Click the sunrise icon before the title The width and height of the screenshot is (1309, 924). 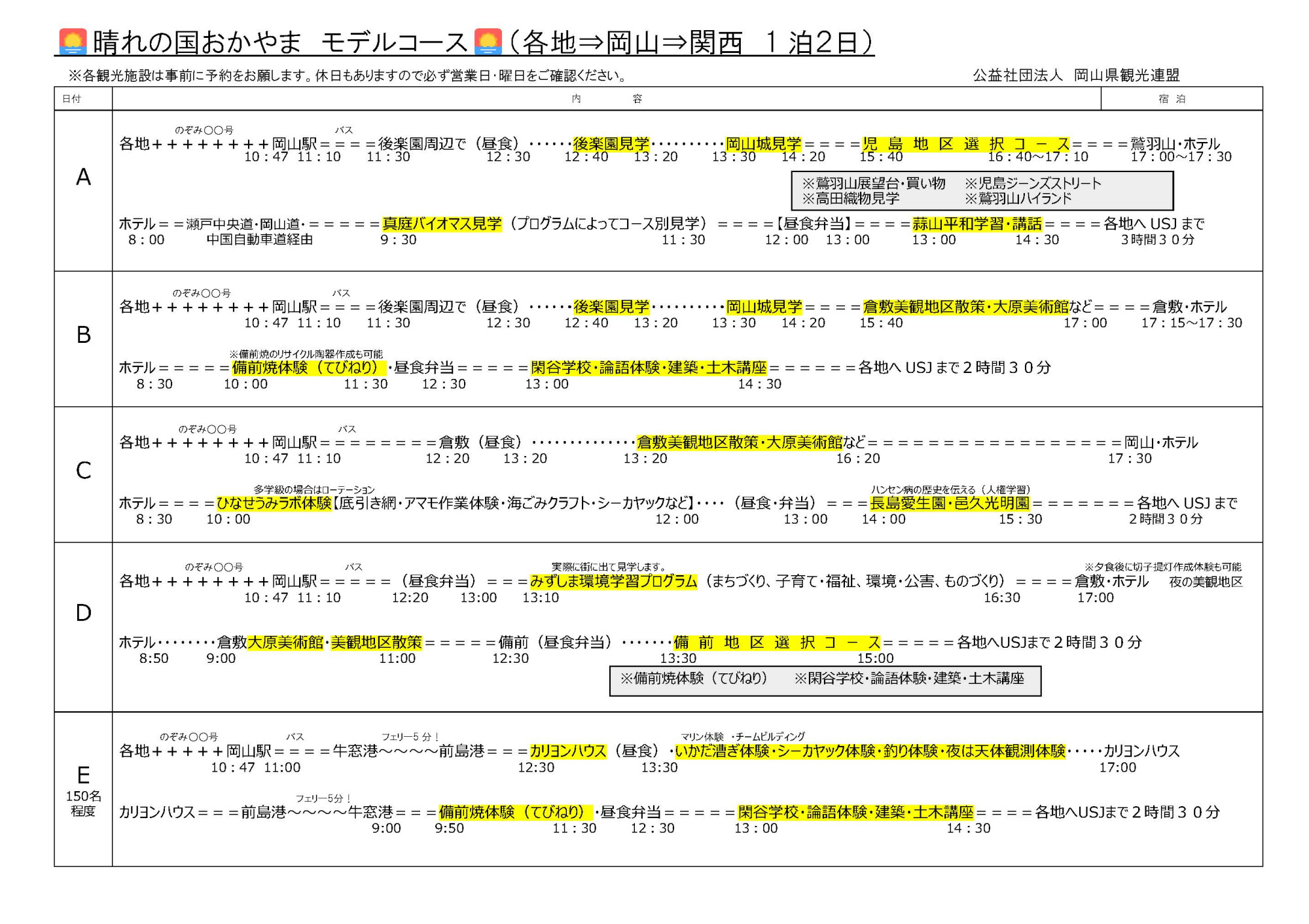73,41
